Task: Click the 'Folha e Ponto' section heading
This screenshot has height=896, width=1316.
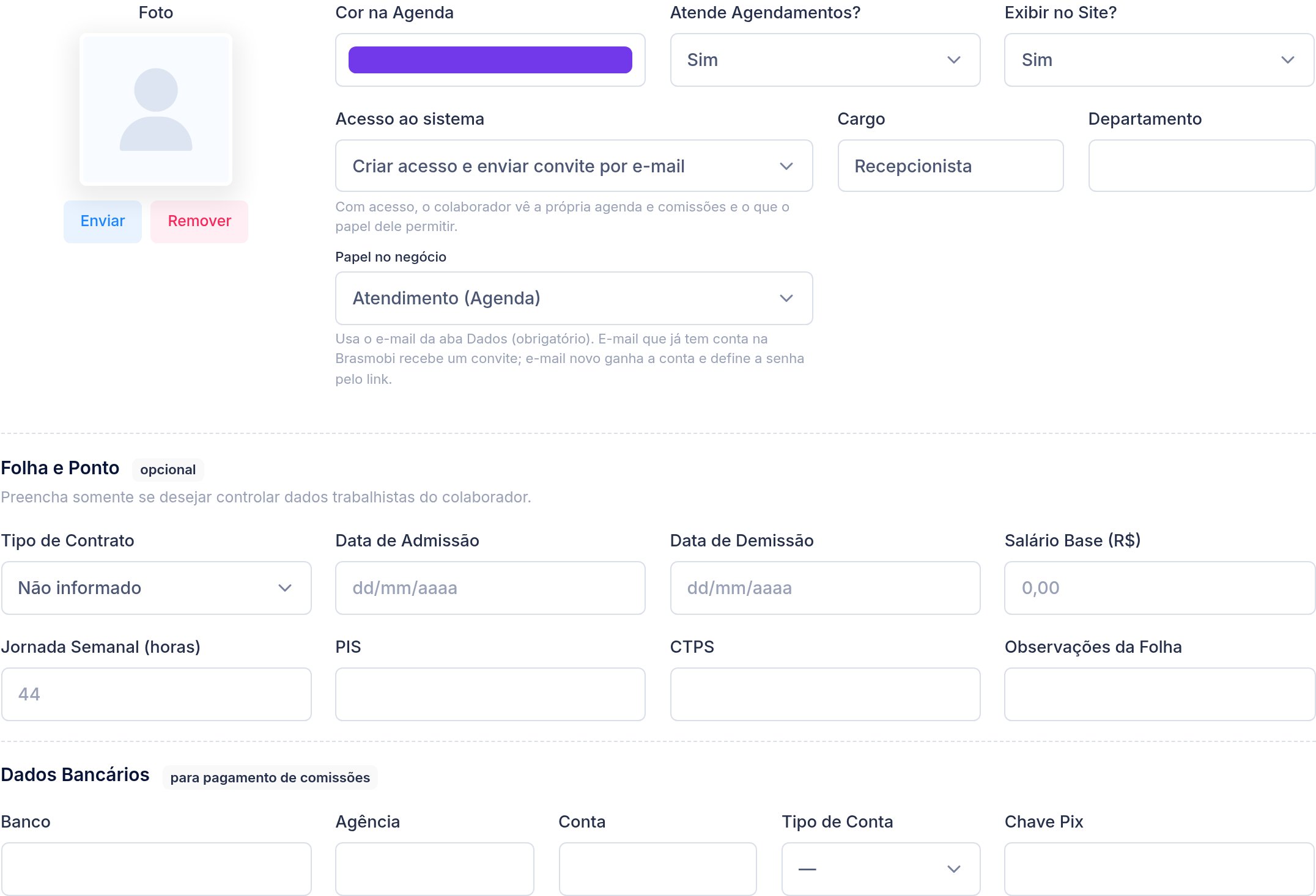Action: point(60,468)
